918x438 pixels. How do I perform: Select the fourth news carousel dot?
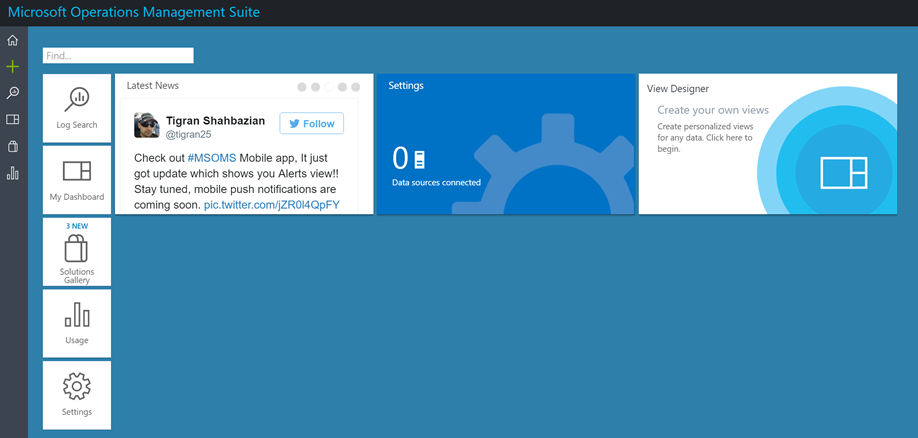(x=342, y=87)
